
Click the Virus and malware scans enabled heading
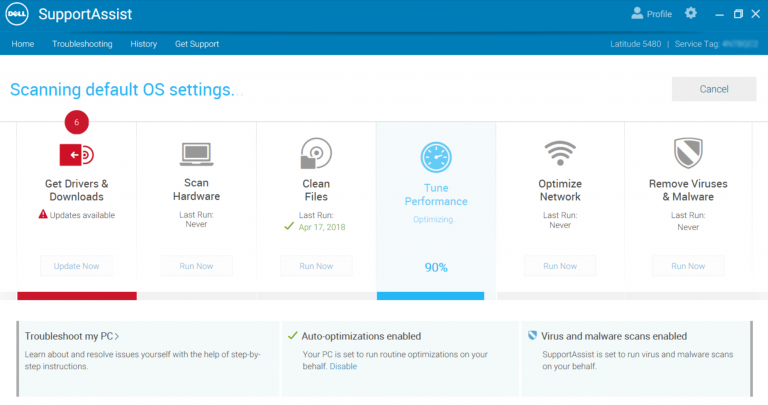pyautogui.click(x=614, y=336)
